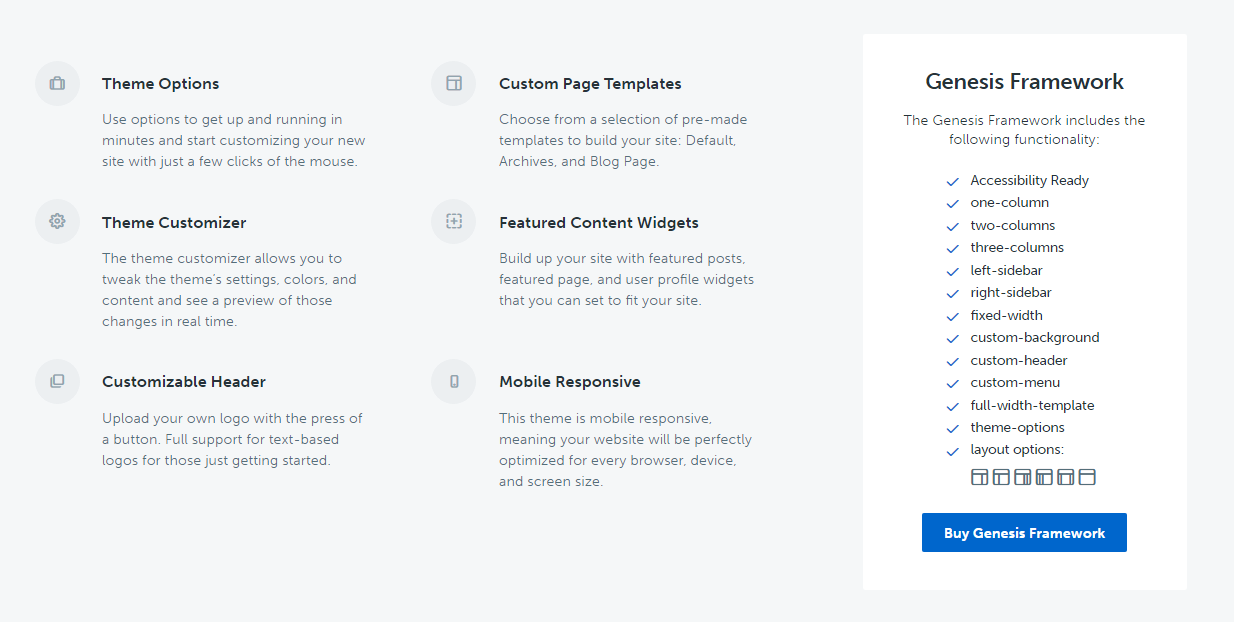Select the sidebar-sidebar-content layout icon
Image resolution: width=1234 pixels, height=622 pixels.
tap(1044, 477)
